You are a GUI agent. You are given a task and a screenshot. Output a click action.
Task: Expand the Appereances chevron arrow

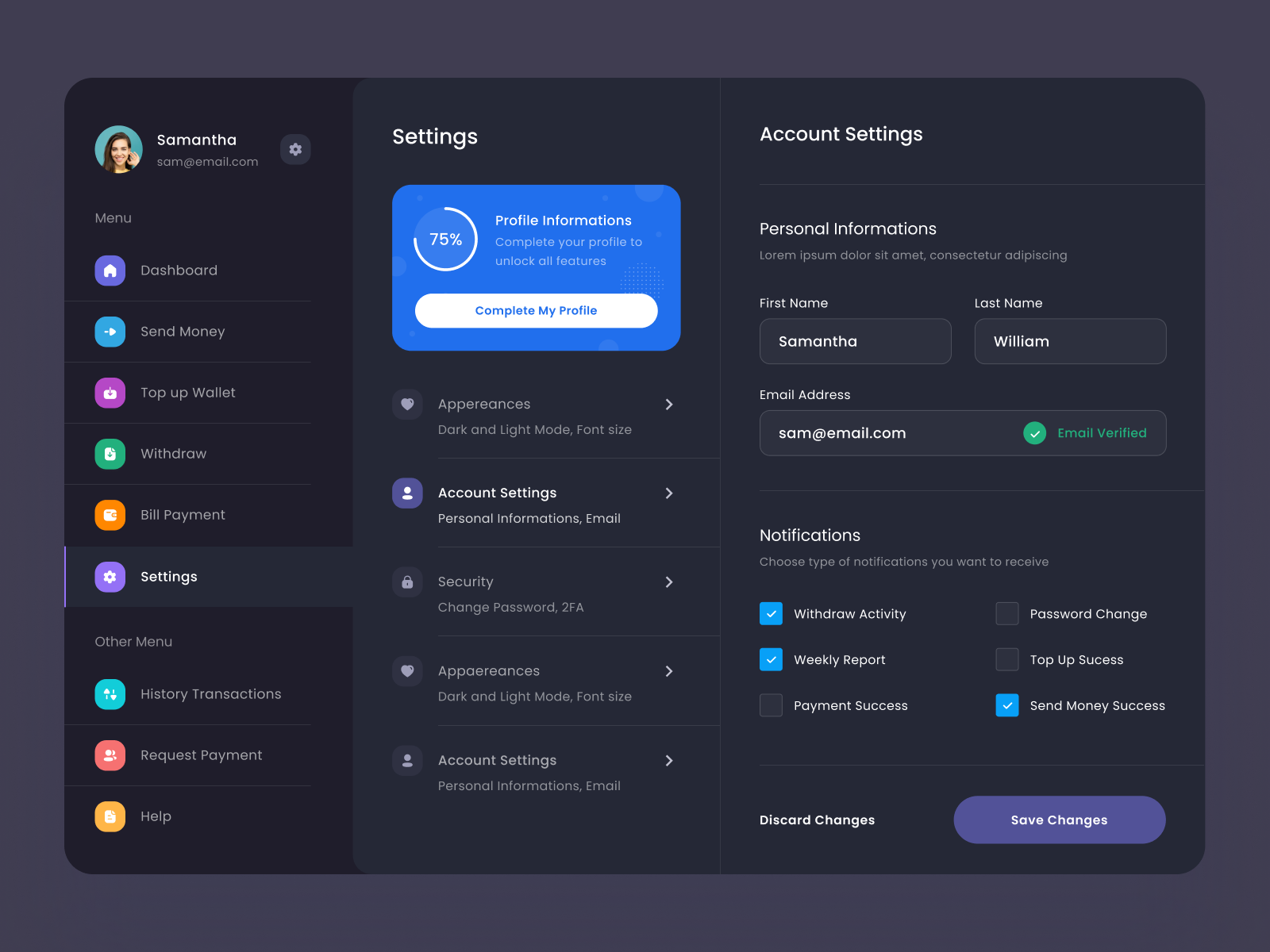tap(669, 405)
